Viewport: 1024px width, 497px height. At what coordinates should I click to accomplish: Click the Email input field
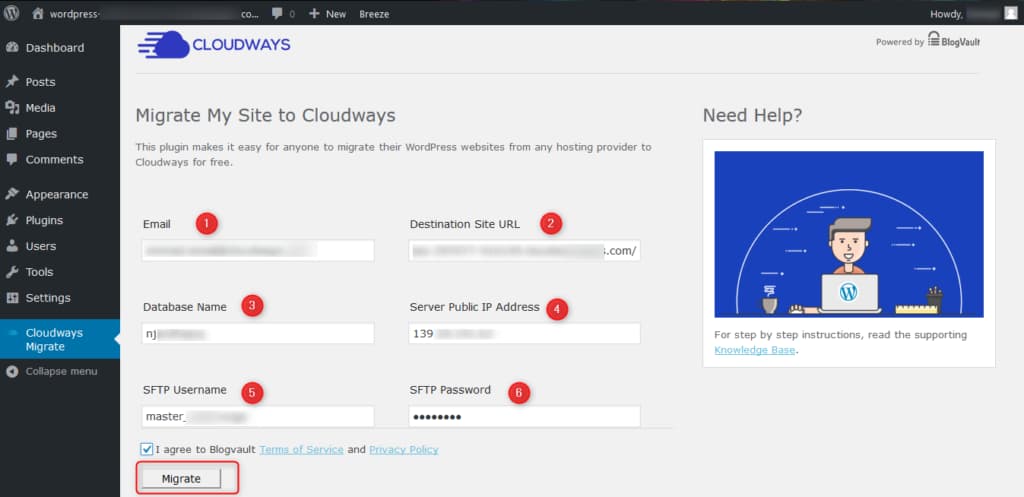(x=258, y=250)
